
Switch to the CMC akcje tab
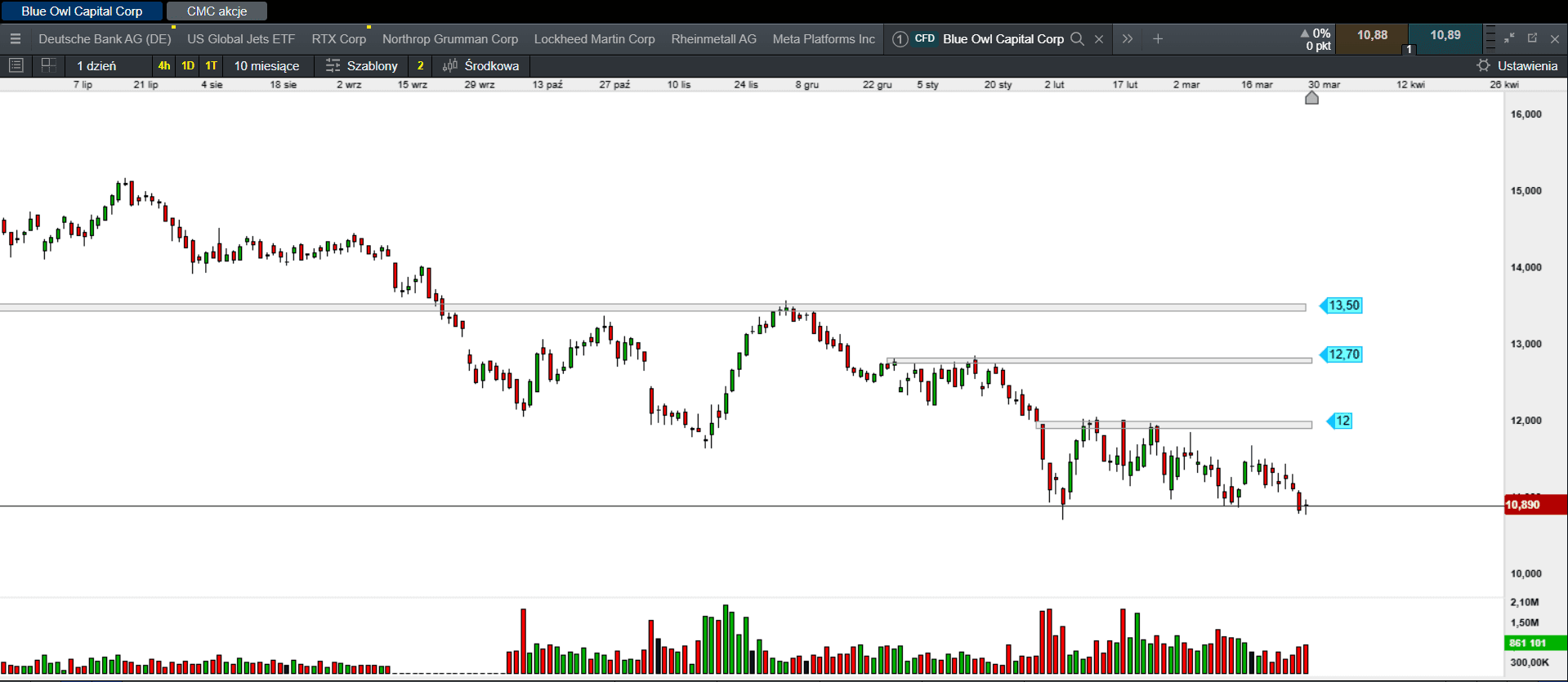pyautogui.click(x=217, y=11)
